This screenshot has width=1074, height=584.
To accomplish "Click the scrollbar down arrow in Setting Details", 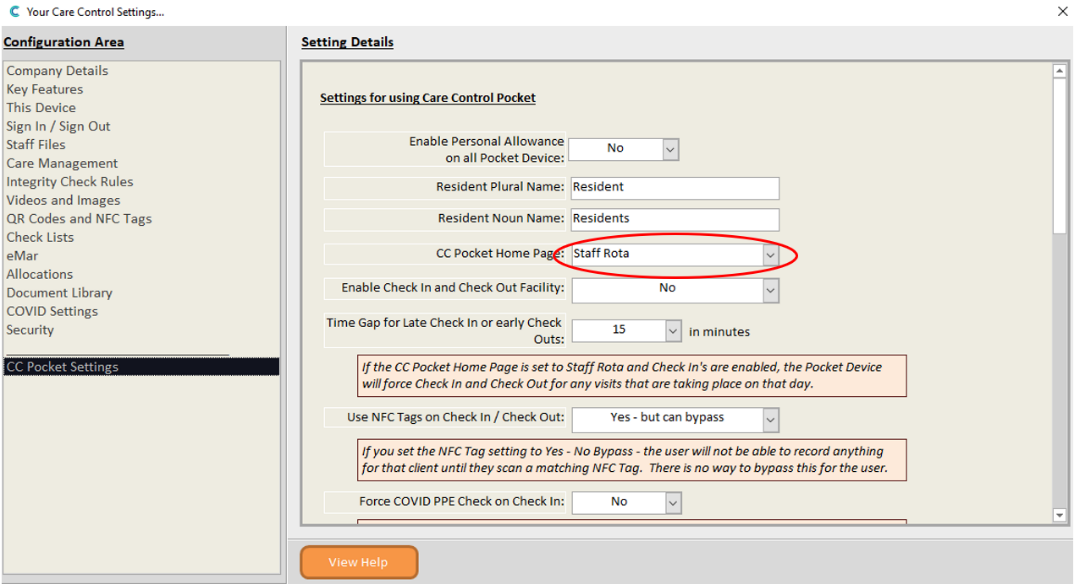I will (1060, 515).
